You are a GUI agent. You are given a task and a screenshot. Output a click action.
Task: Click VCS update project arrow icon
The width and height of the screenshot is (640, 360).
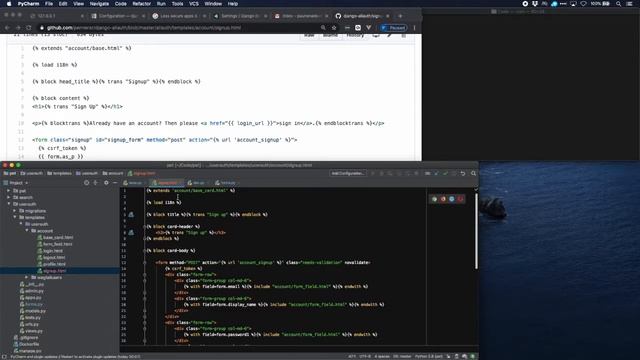coord(436,173)
